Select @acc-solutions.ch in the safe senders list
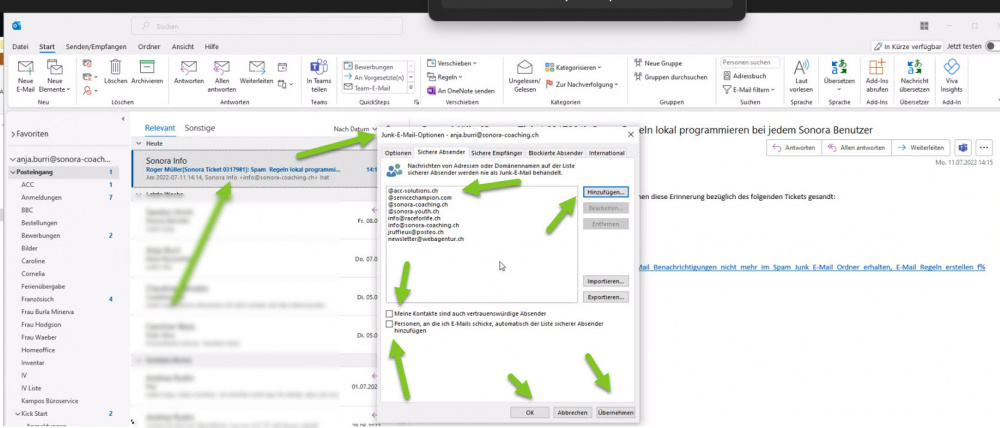 (x=413, y=191)
